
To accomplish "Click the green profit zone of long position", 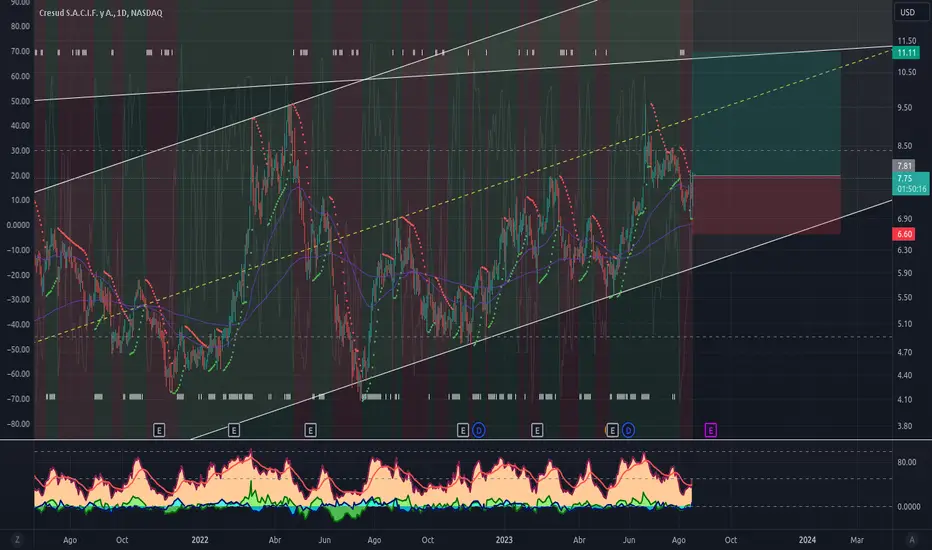I will pos(767,114).
